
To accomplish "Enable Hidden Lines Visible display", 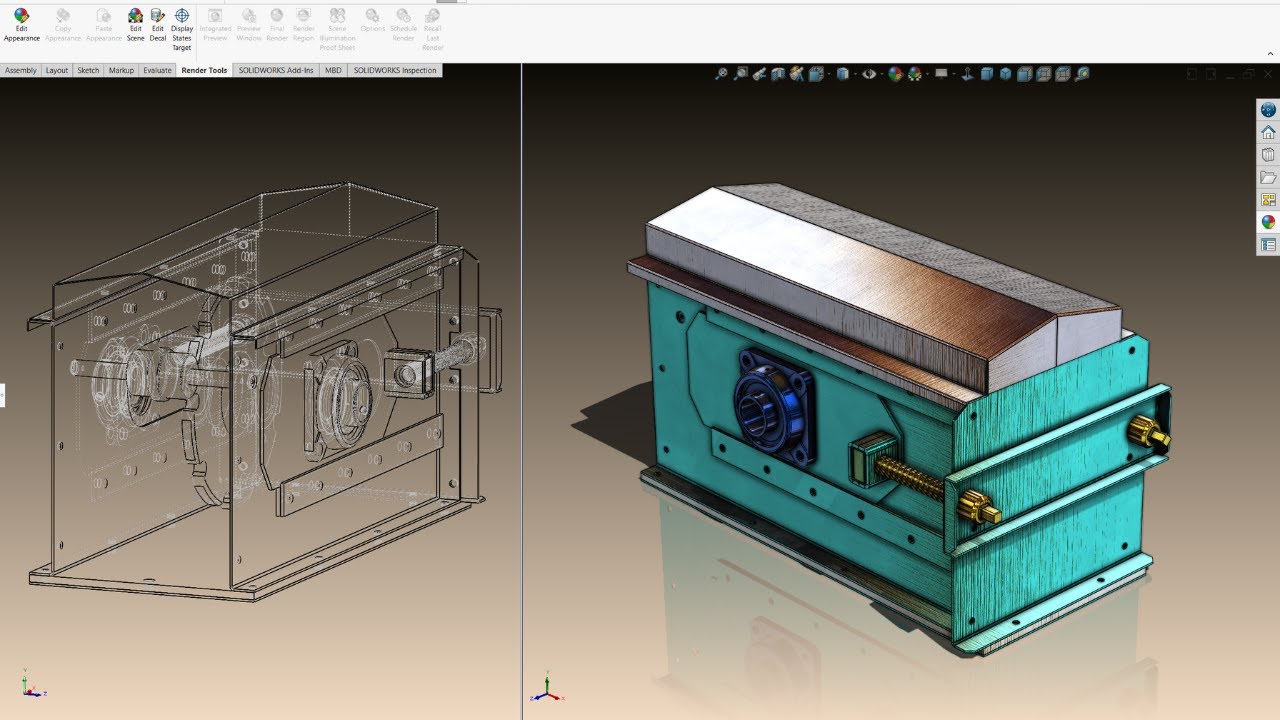I will (1043, 74).
